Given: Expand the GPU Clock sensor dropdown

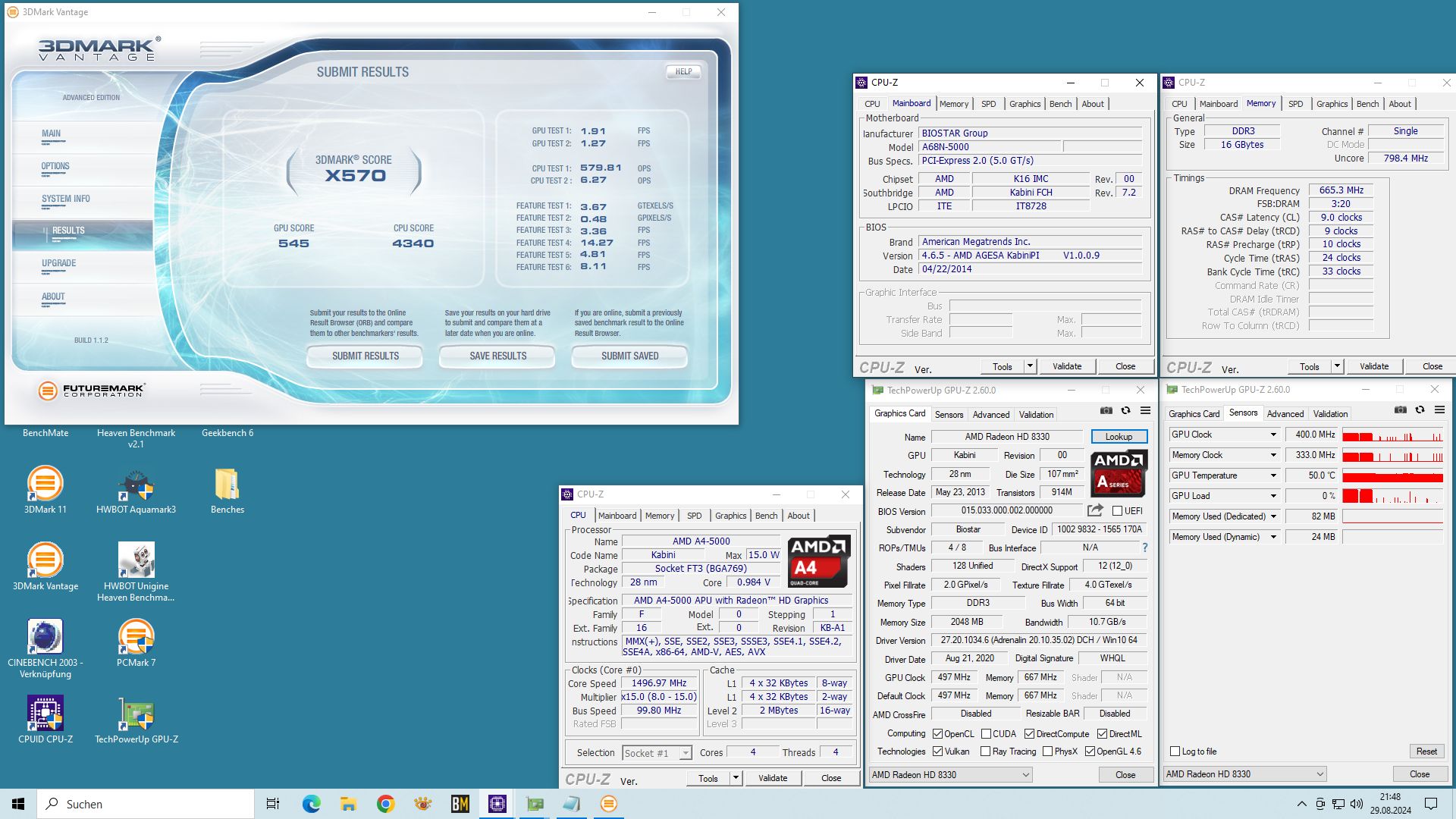Looking at the screenshot, I should coord(1273,435).
